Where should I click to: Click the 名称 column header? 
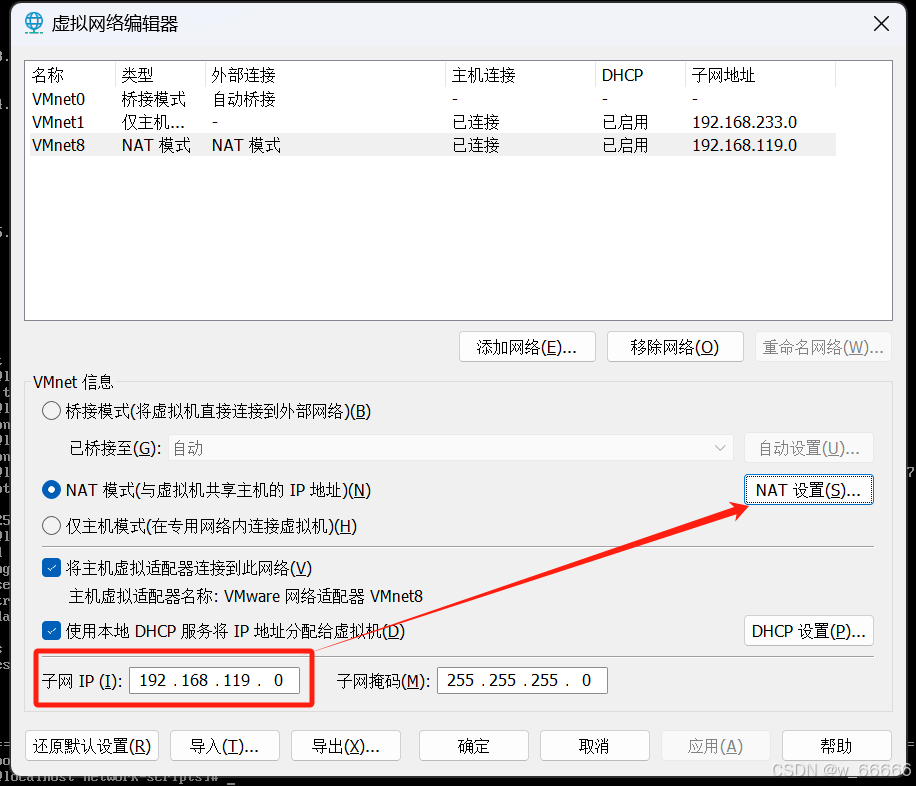click(72, 75)
